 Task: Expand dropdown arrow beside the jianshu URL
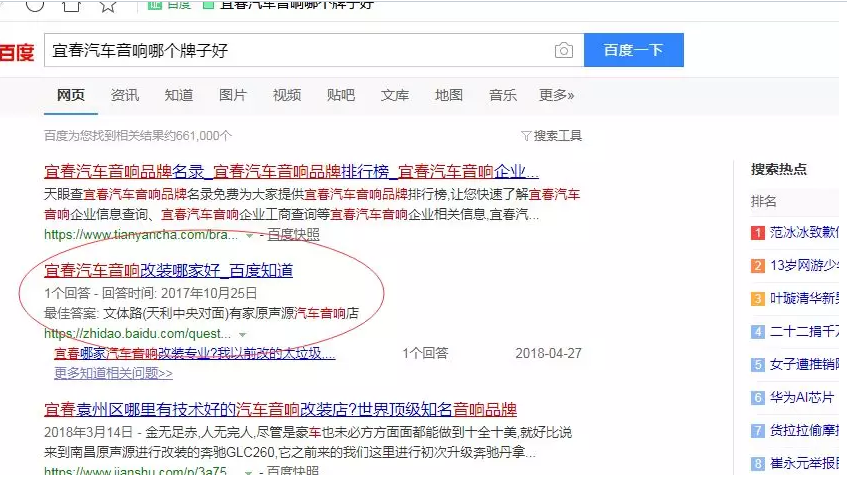pos(248,473)
